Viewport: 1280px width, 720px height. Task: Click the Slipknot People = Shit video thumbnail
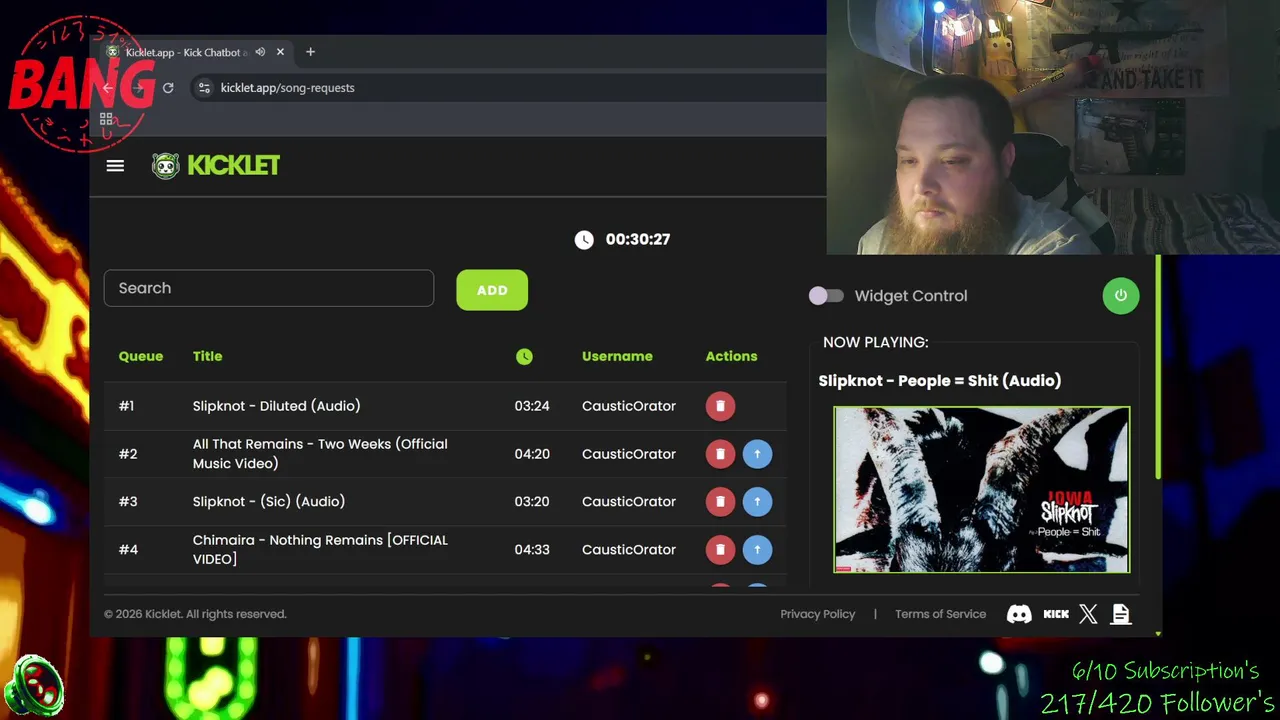click(x=982, y=489)
